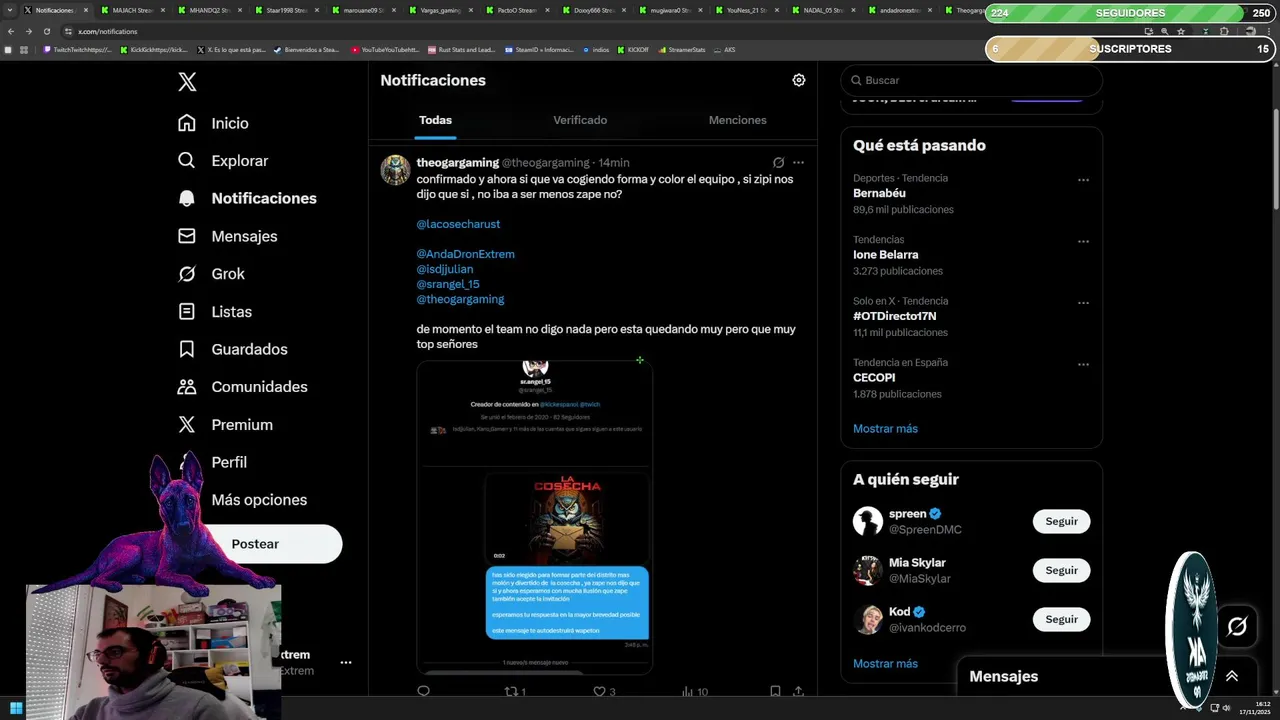
Task: Click the share icon on the tweet
Action: tap(798, 691)
